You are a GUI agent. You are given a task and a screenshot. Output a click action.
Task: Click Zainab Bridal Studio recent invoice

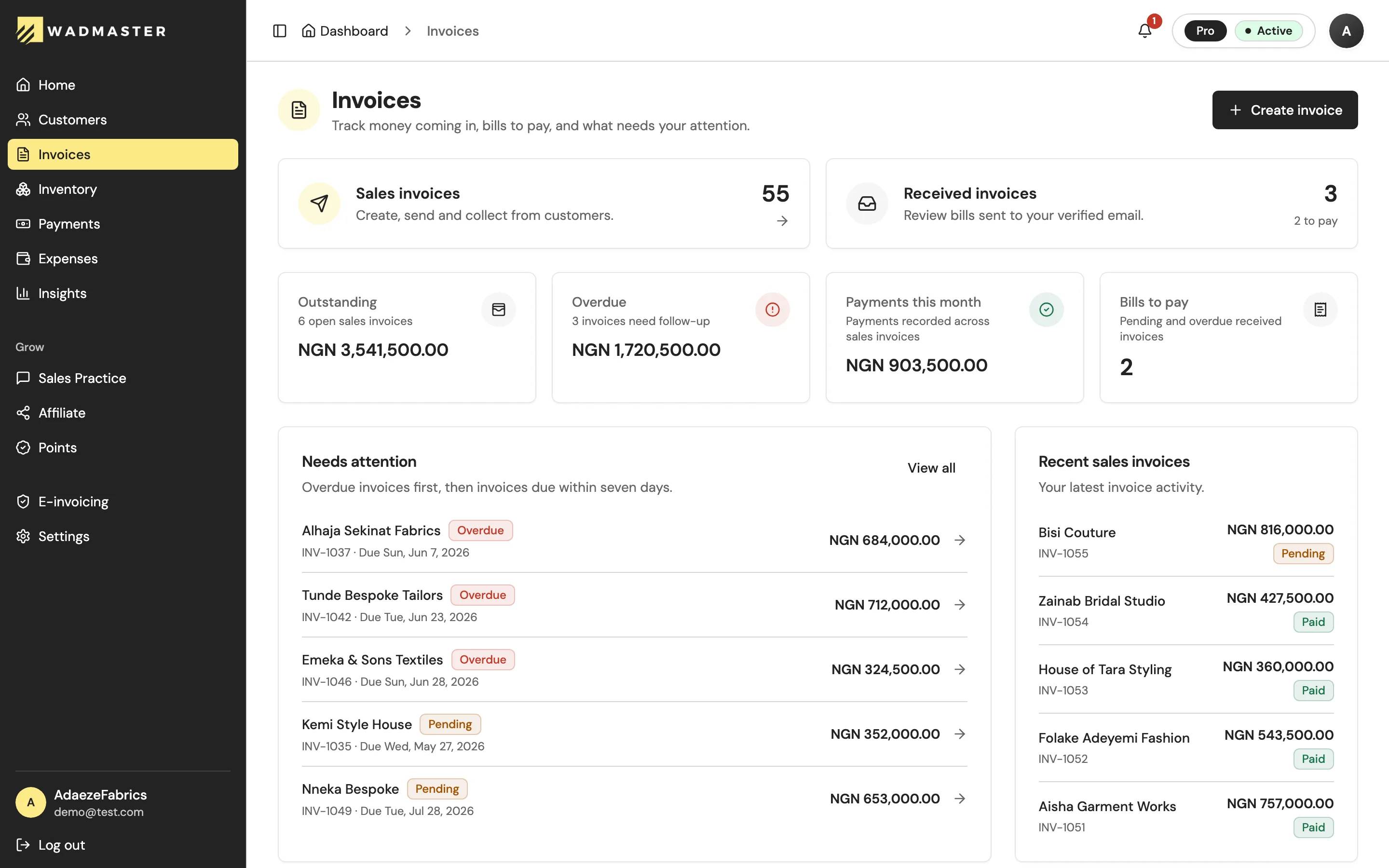tap(1186, 611)
